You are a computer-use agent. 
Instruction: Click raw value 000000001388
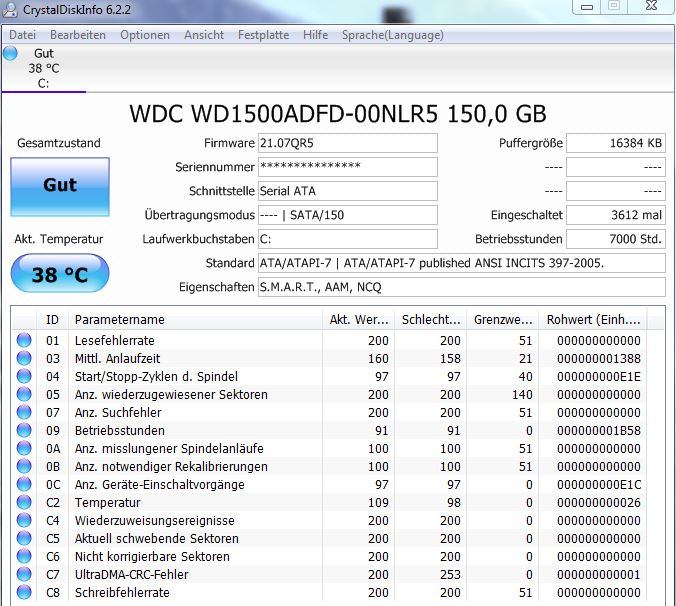(599, 359)
